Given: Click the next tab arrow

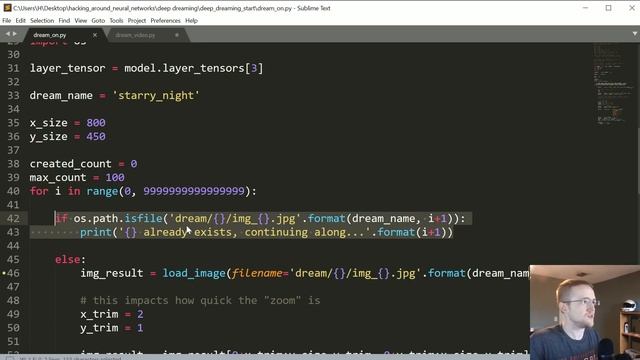Looking at the screenshot, I should click(15, 34).
